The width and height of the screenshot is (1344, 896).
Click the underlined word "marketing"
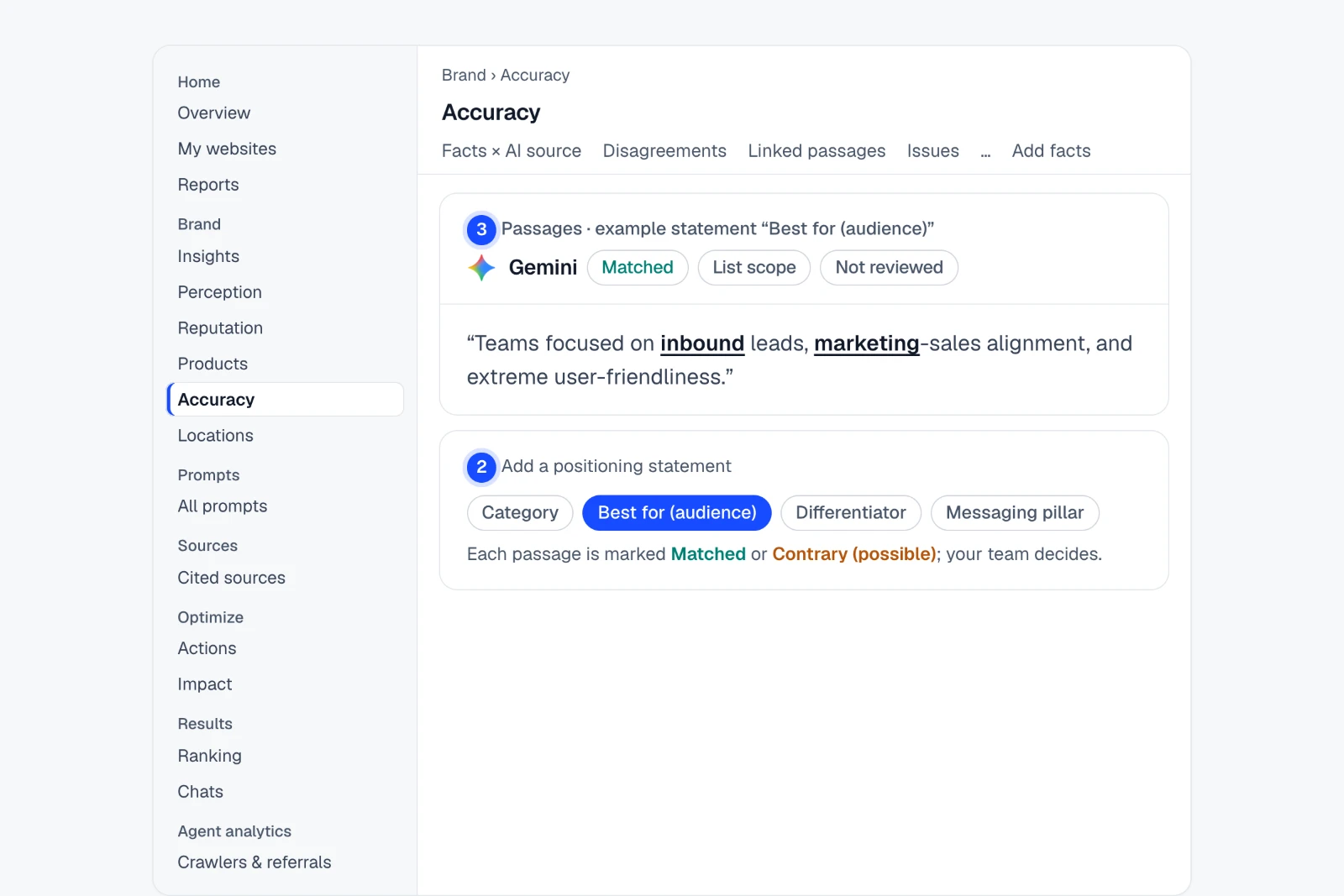tap(867, 343)
